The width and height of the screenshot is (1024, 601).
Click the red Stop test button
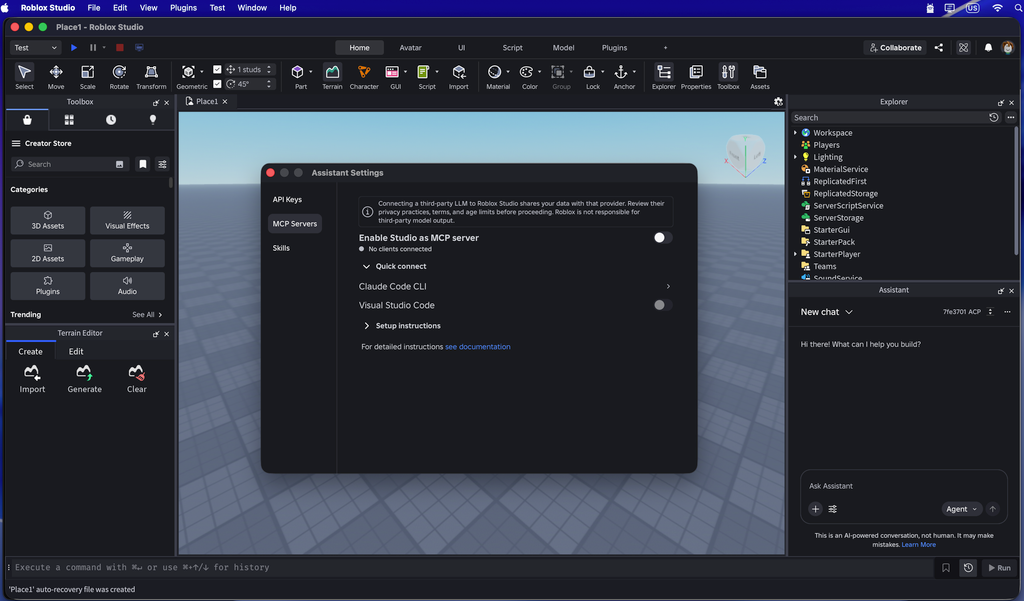click(120, 48)
